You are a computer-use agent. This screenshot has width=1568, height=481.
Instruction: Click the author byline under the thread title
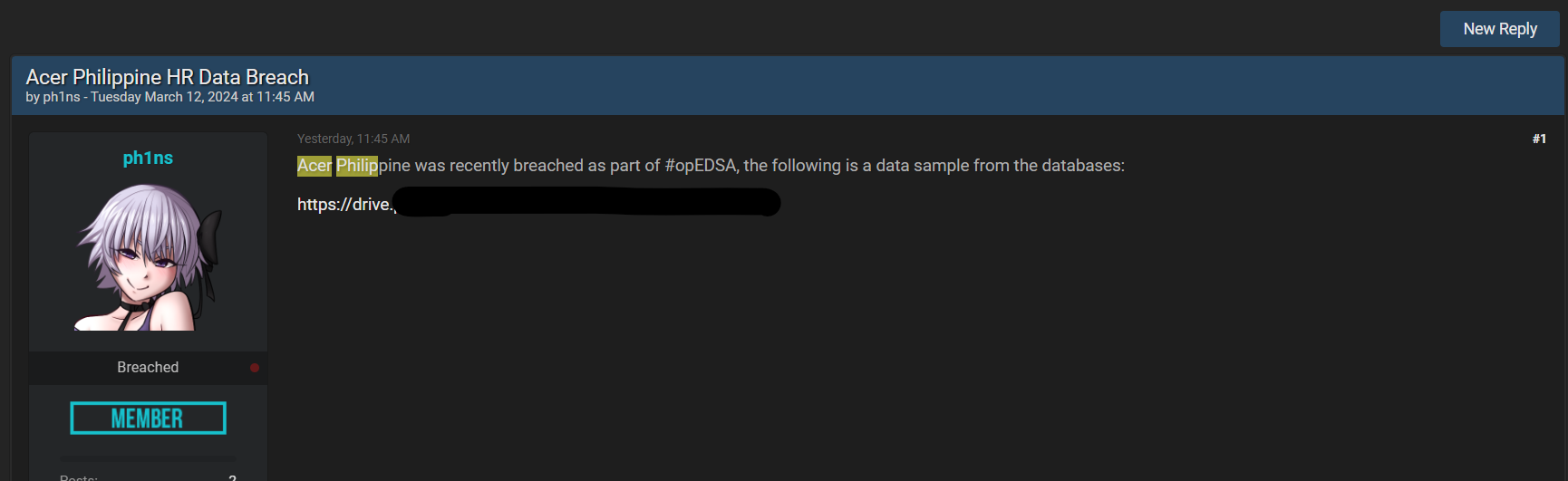(169, 97)
